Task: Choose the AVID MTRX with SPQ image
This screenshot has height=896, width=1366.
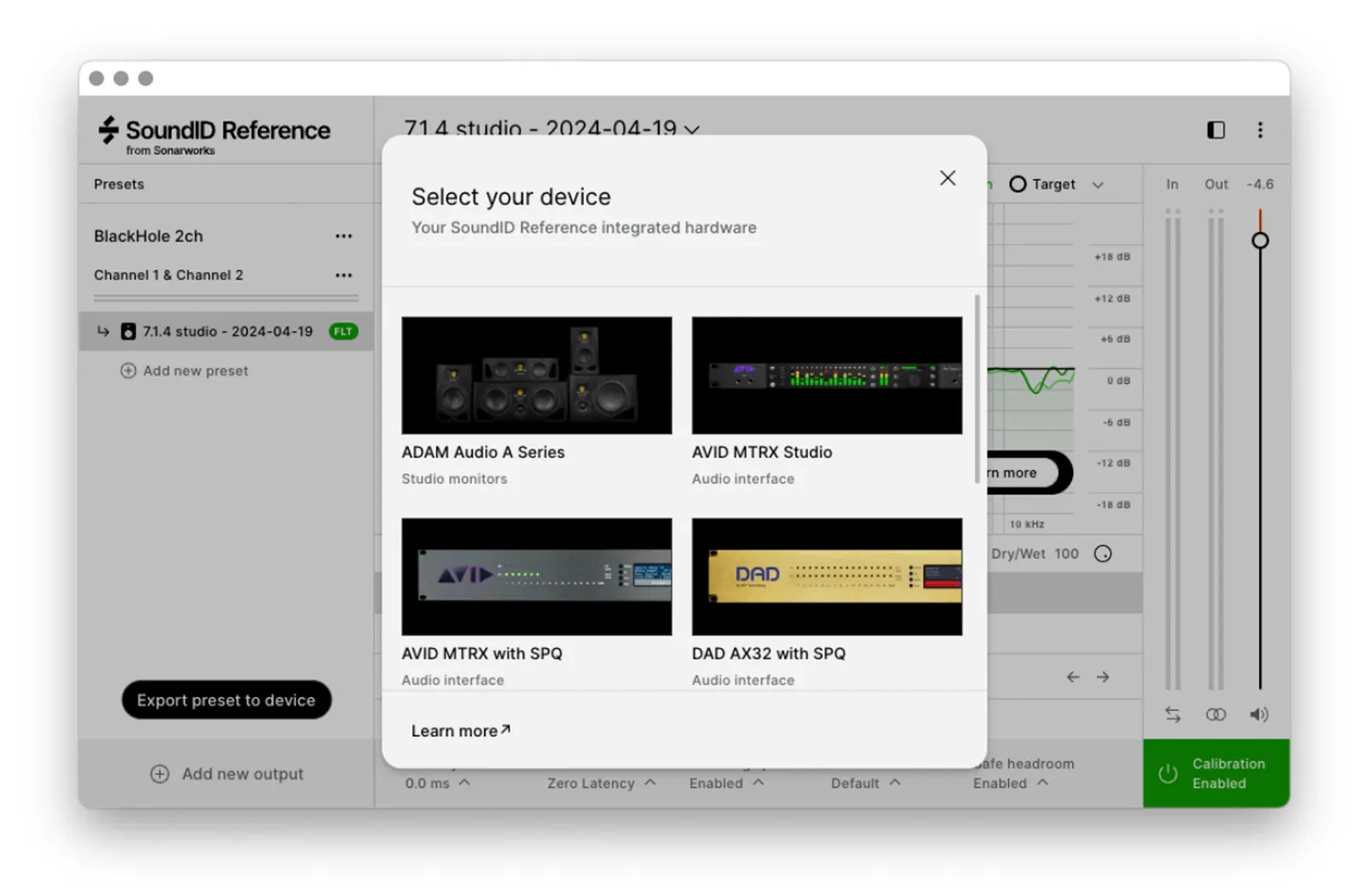Action: tap(536, 577)
